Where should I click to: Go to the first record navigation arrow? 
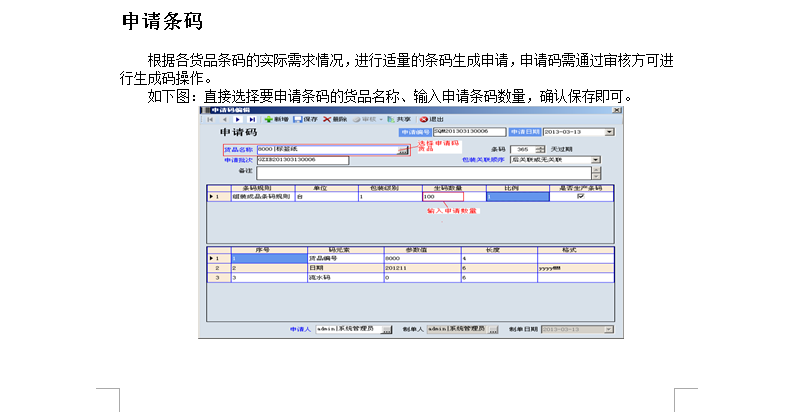tap(211, 119)
